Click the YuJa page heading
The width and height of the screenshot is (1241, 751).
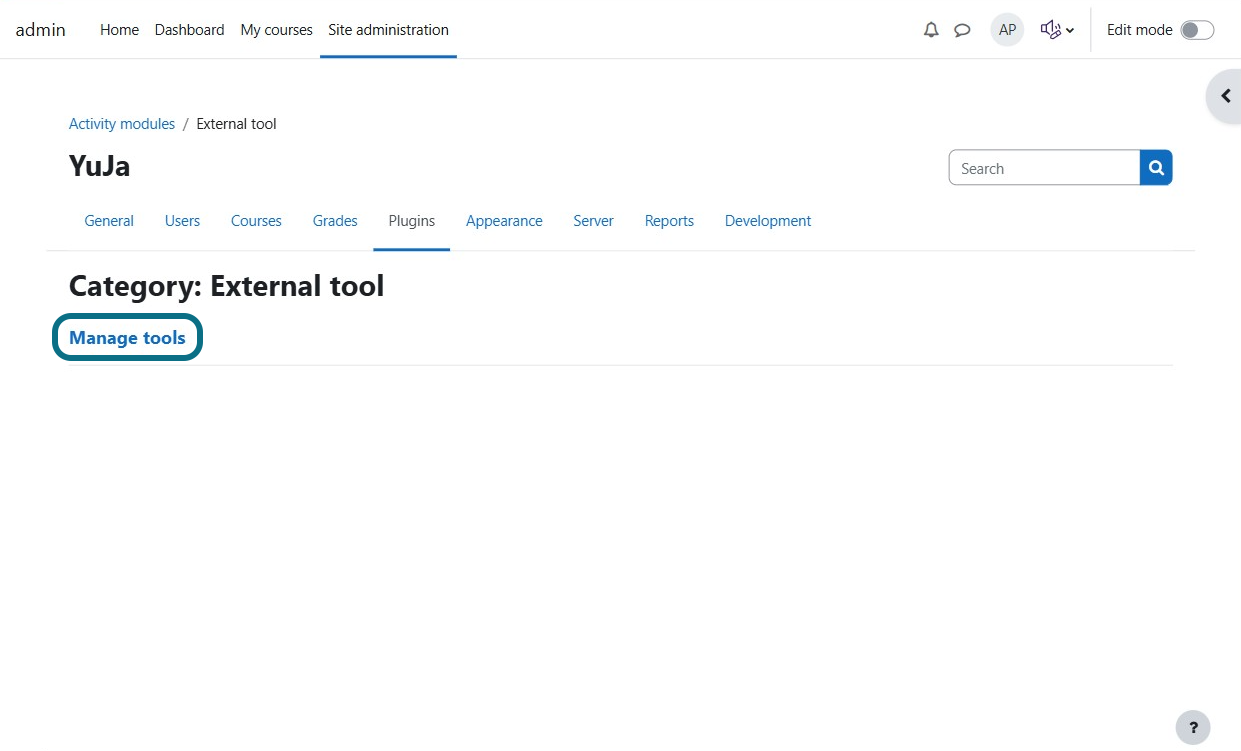(x=99, y=166)
